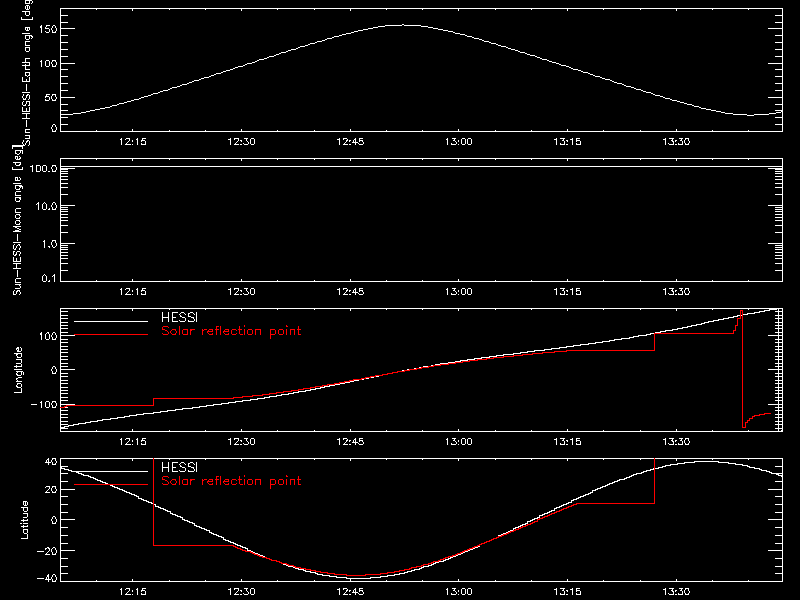Click Solar reflection point legend in Longitude plot

tap(231, 331)
